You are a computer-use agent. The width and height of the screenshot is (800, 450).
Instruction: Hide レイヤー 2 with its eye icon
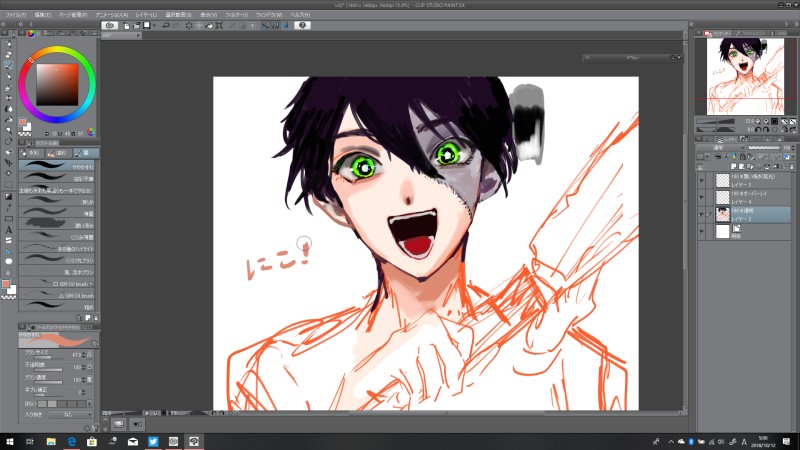coord(702,214)
